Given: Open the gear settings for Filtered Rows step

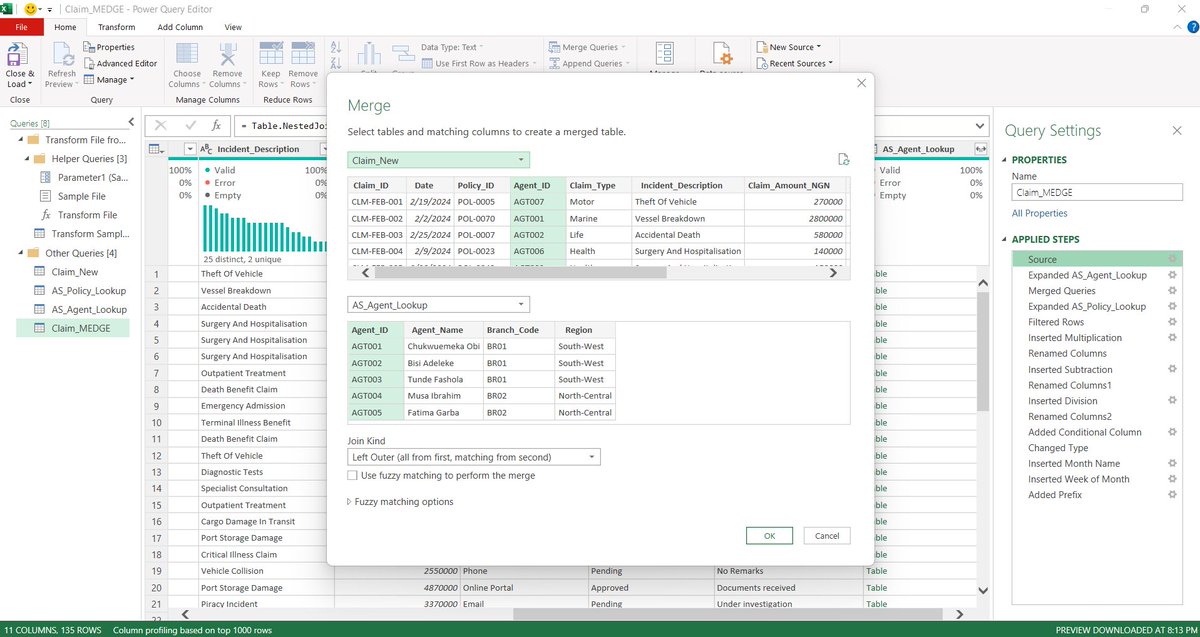Looking at the screenshot, I should (x=1172, y=322).
